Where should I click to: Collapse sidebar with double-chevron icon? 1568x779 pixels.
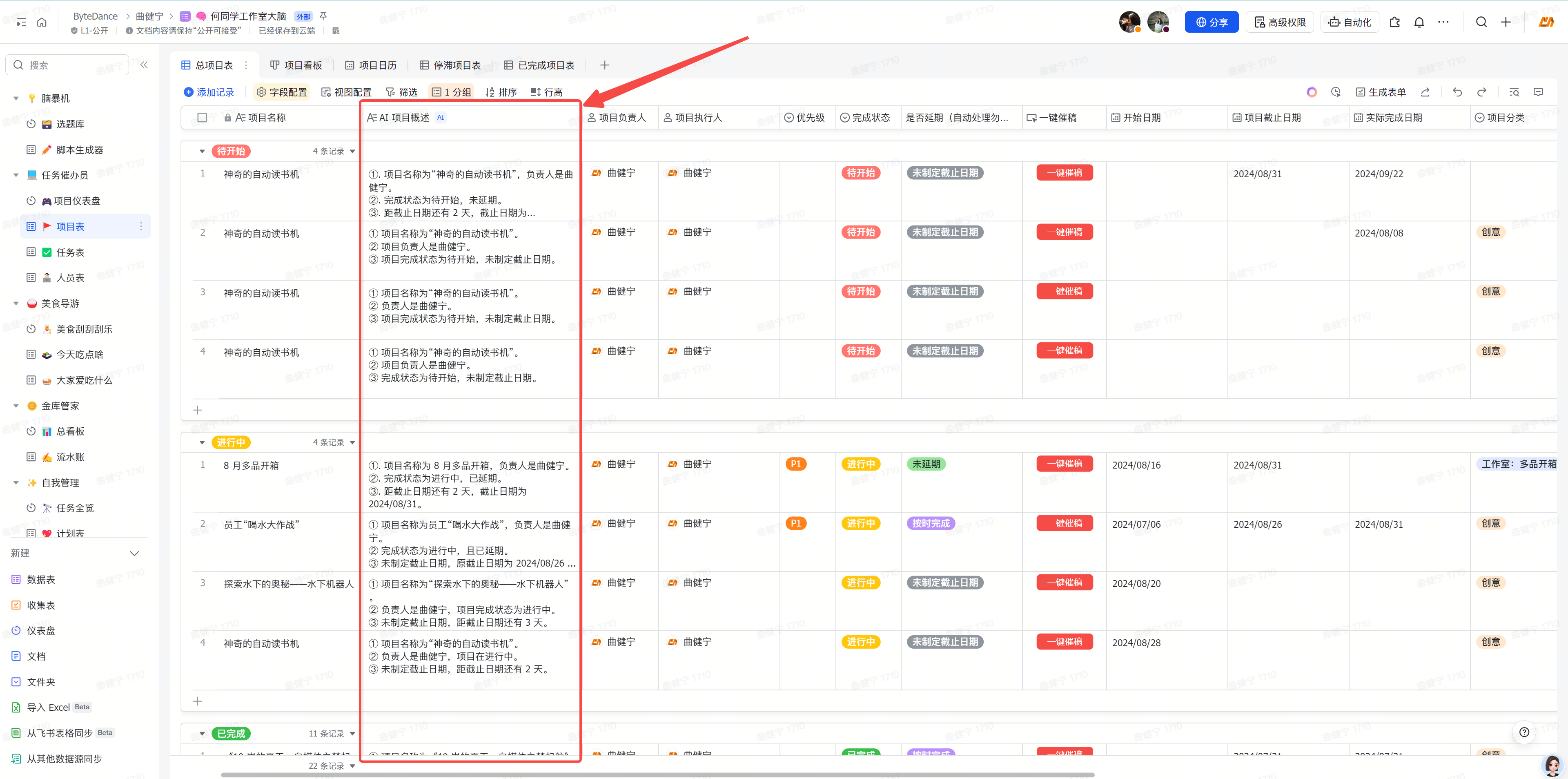144,65
